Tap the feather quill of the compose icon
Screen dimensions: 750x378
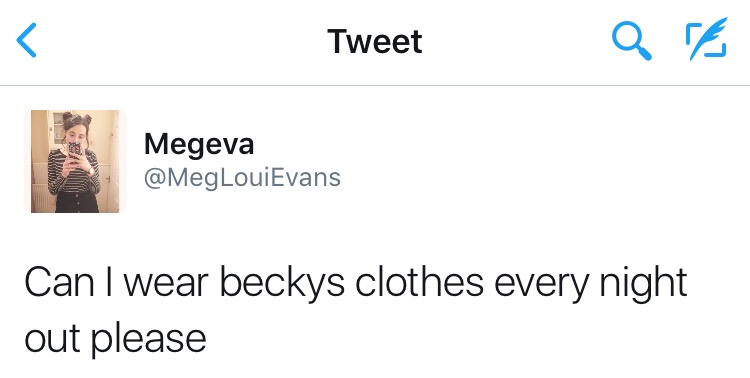point(709,36)
